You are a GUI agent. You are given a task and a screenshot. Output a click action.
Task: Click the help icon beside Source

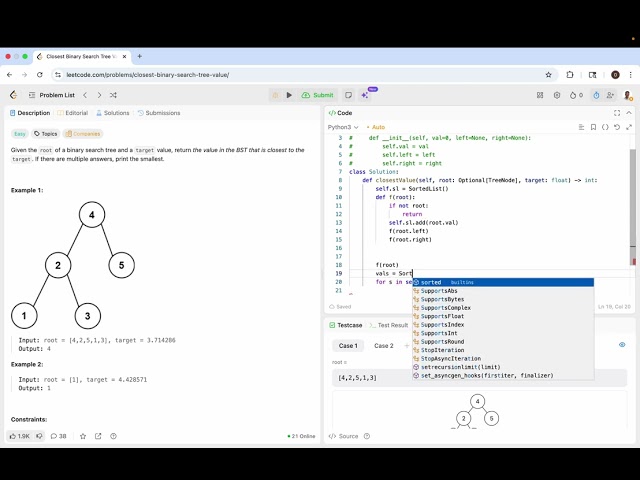[367, 436]
